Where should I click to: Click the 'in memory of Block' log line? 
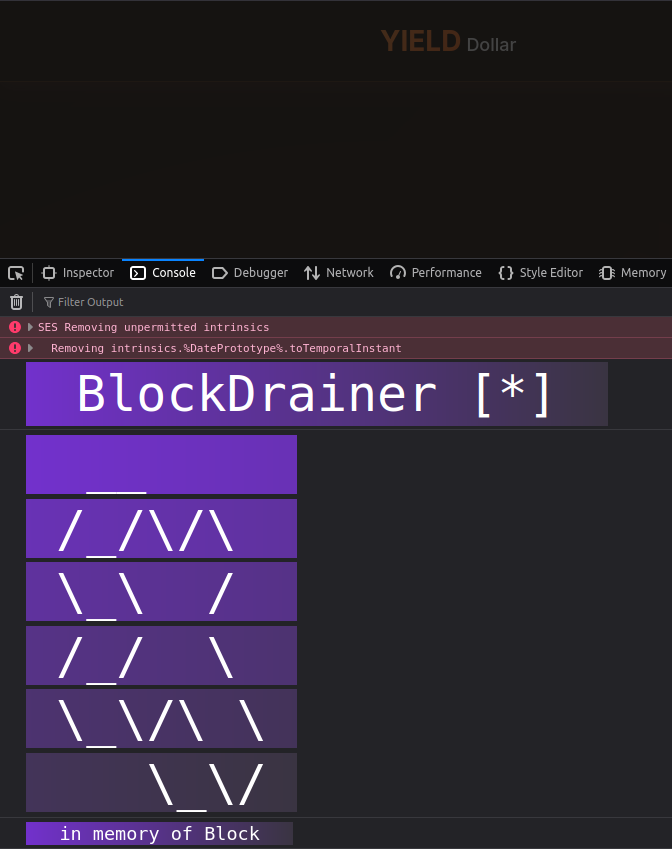(159, 834)
